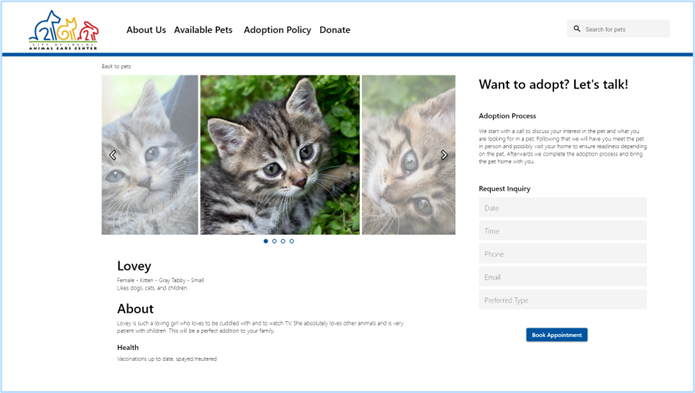695x393 pixels.
Task: Open the Donate page
Action: point(335,30)
